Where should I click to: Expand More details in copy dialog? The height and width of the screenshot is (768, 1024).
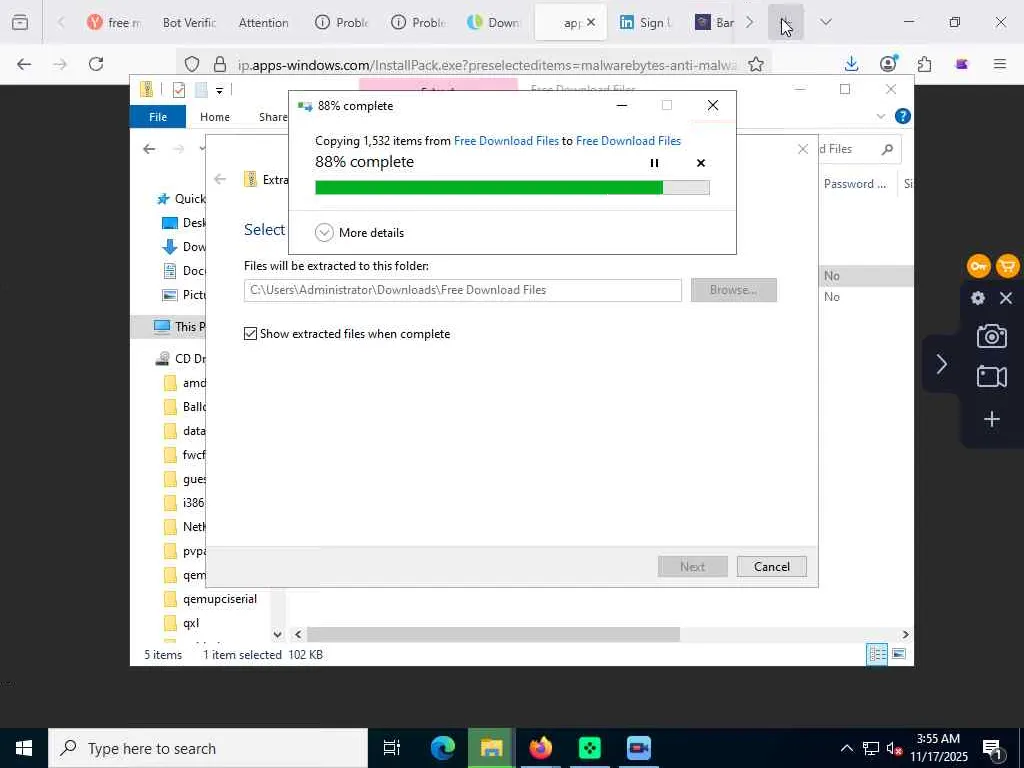pyautogui.click(x=359, y=232)
